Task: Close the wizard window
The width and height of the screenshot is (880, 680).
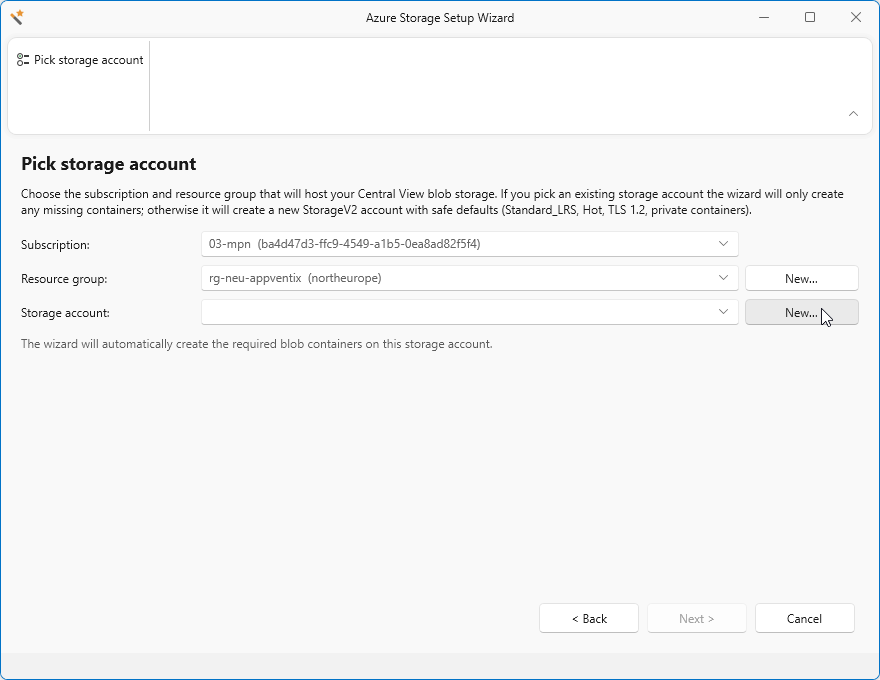Action: coord(856,17)
